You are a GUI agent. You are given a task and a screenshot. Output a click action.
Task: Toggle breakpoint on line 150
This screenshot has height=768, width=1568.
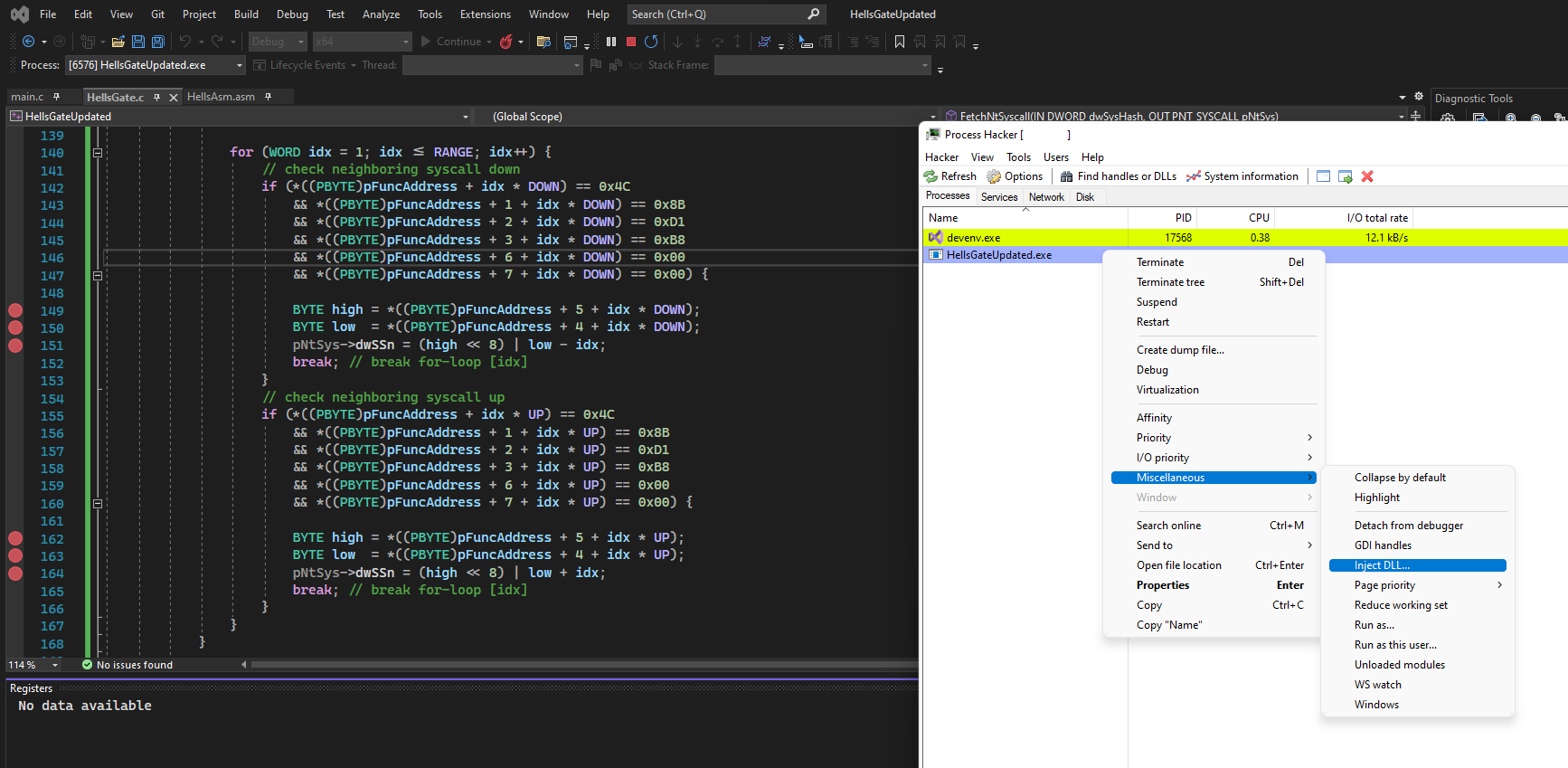tap(15, 327)
